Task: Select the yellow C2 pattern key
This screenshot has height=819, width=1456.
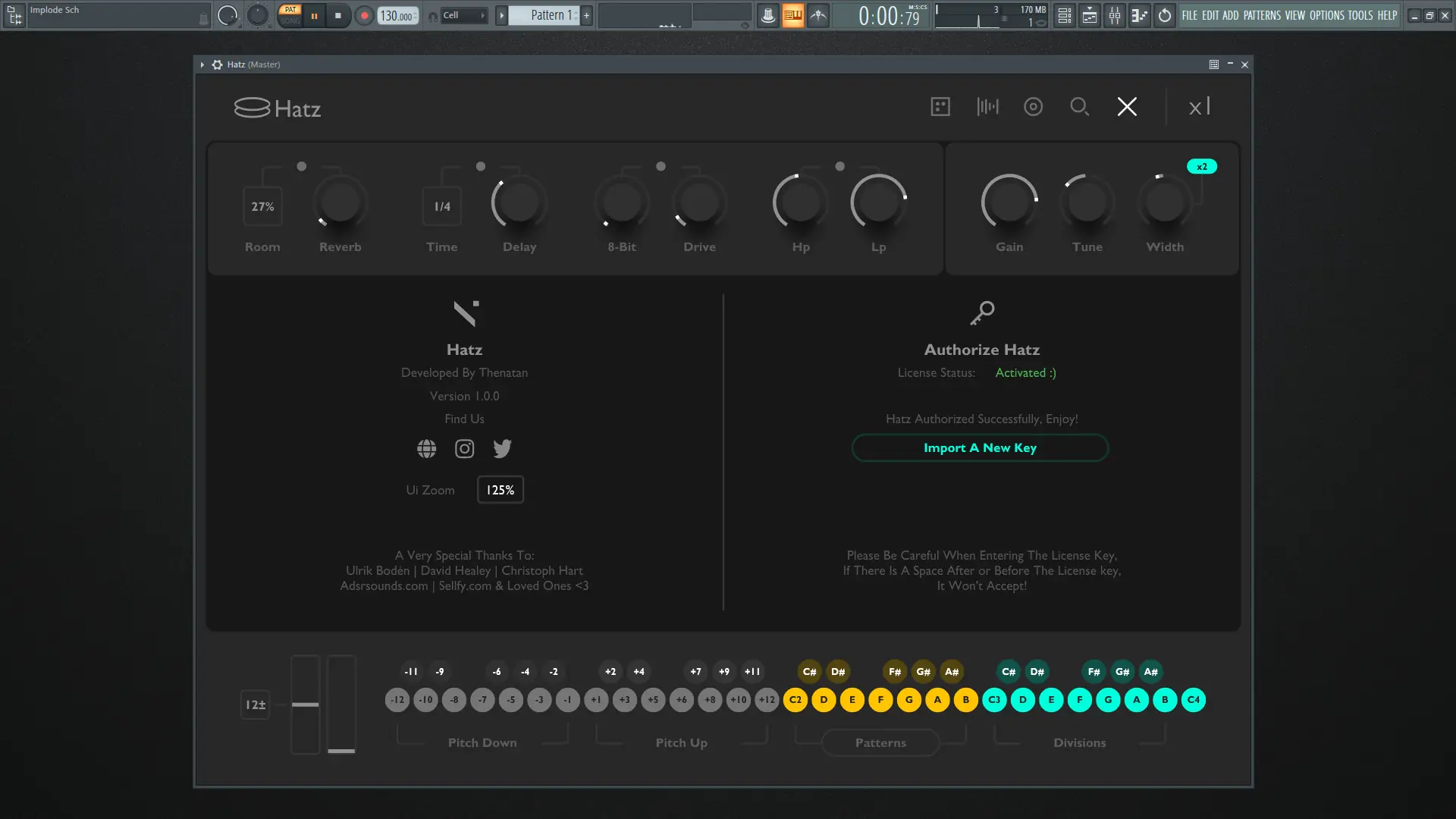Action: pos(795,700)
